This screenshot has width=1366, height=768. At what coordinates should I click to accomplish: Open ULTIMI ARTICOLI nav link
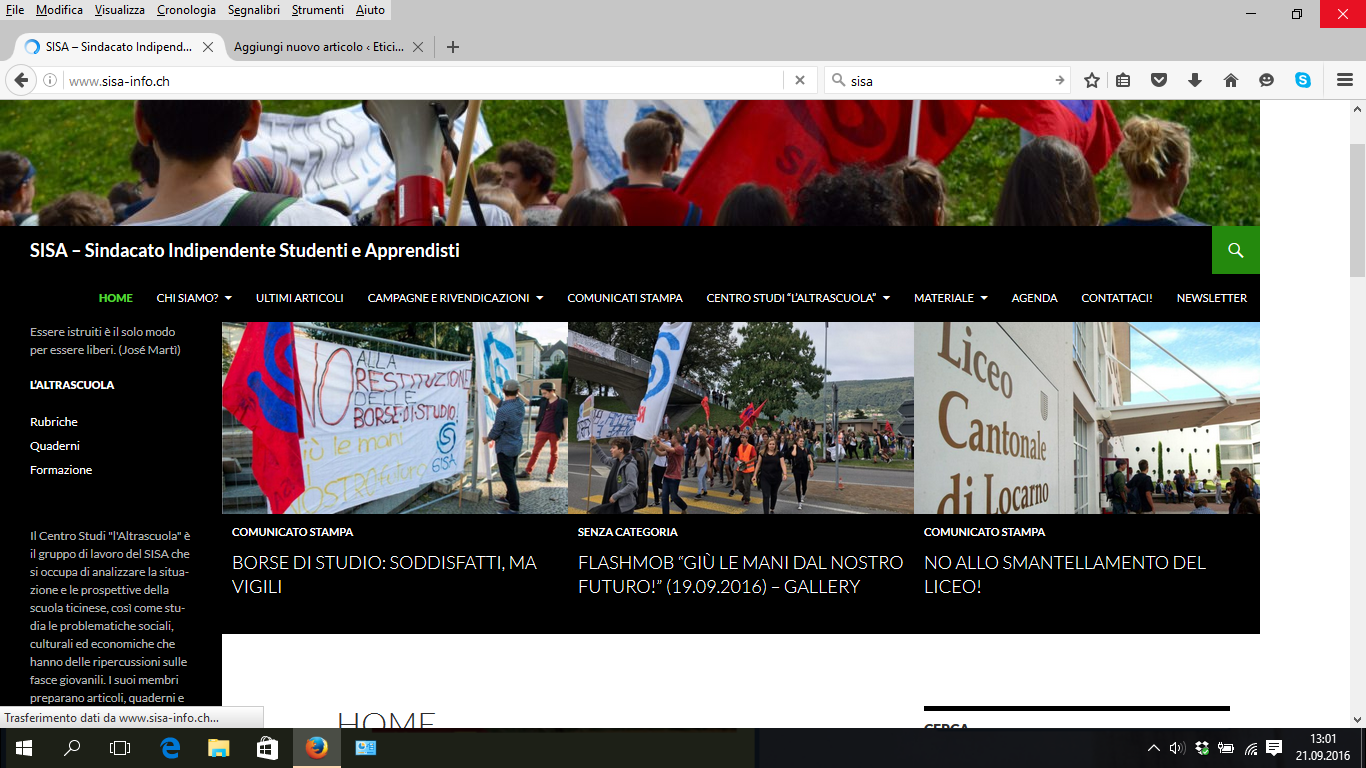tap(300, 298)
